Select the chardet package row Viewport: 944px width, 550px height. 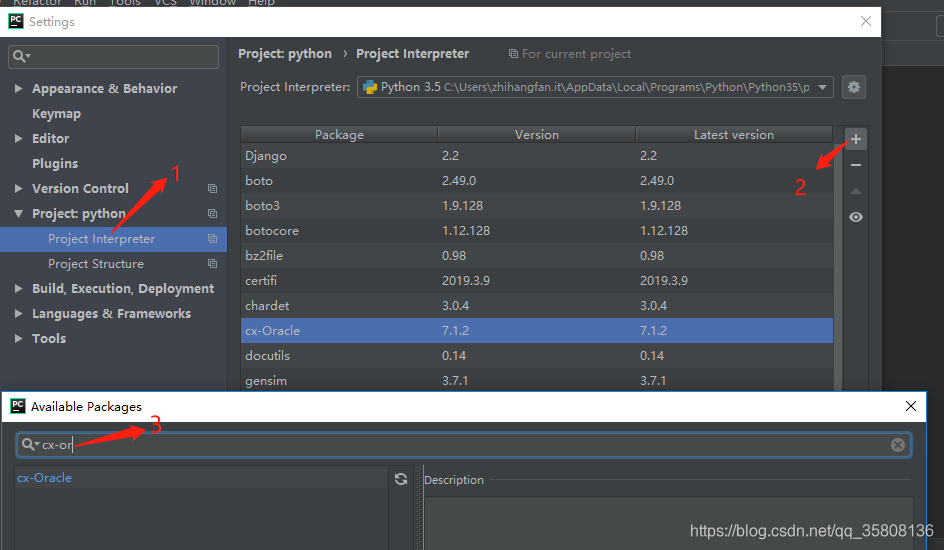coord(536,306)
